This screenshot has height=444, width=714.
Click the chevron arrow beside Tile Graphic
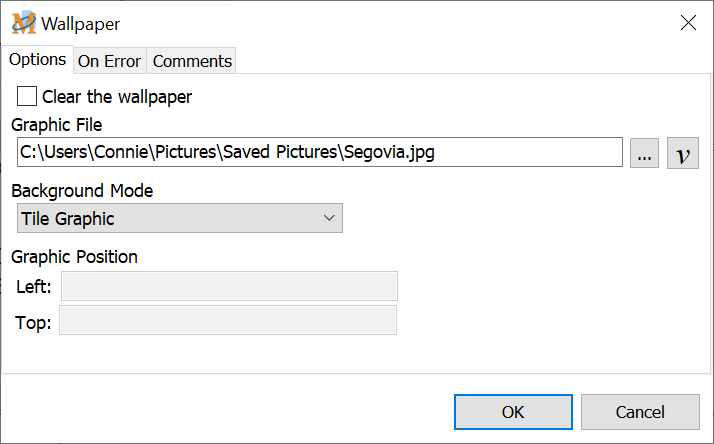(329, 218)
